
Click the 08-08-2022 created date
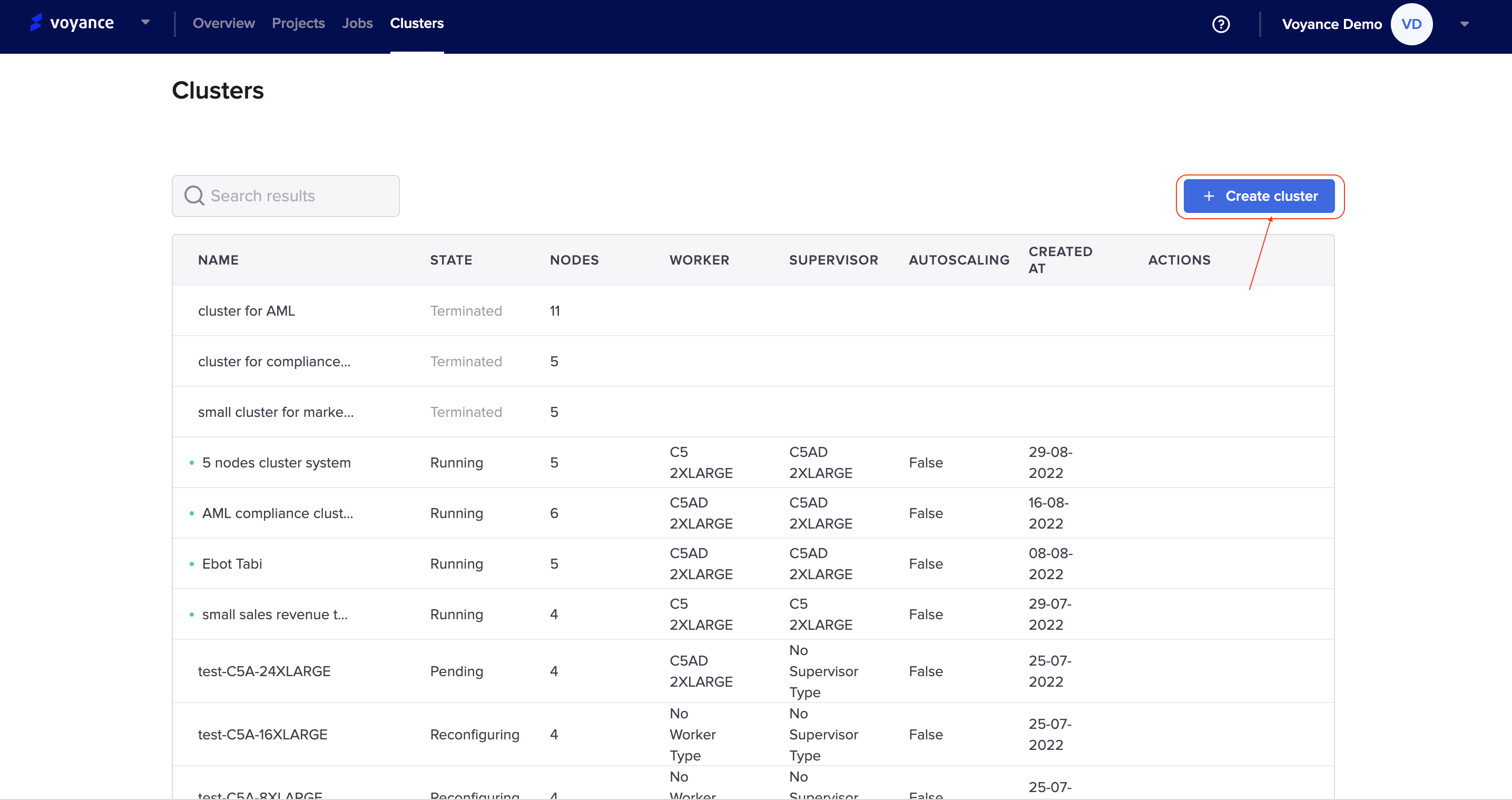pos(1050,563)
